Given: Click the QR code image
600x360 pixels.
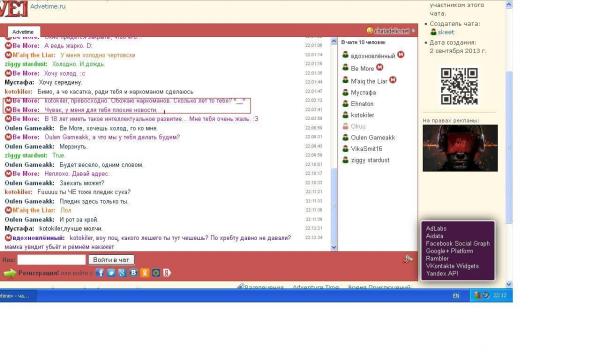Looking at the screenshot, I should click(459, 86).
